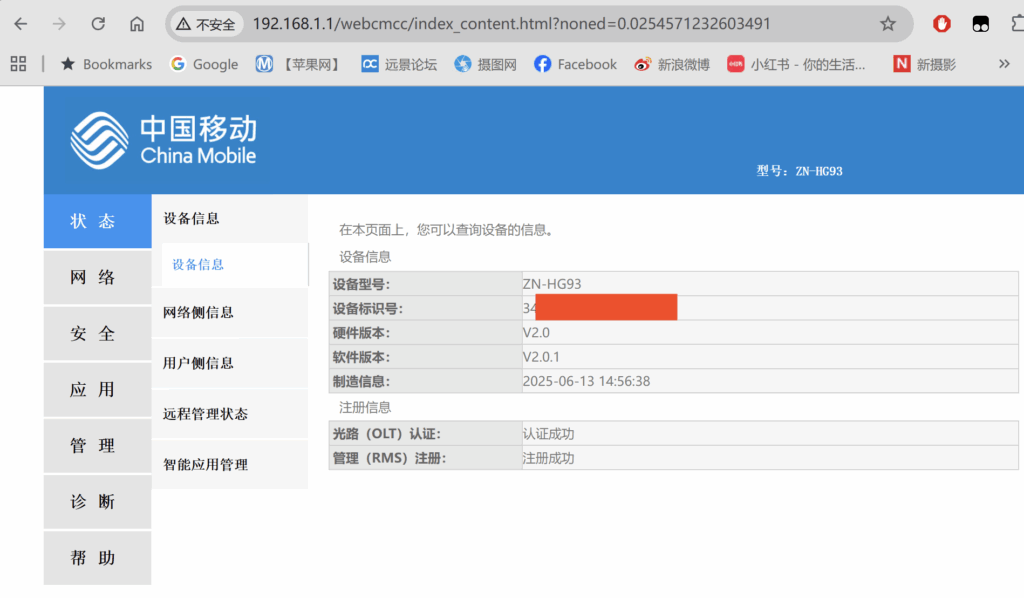Click the China Mobile logo

click(163, 140)
